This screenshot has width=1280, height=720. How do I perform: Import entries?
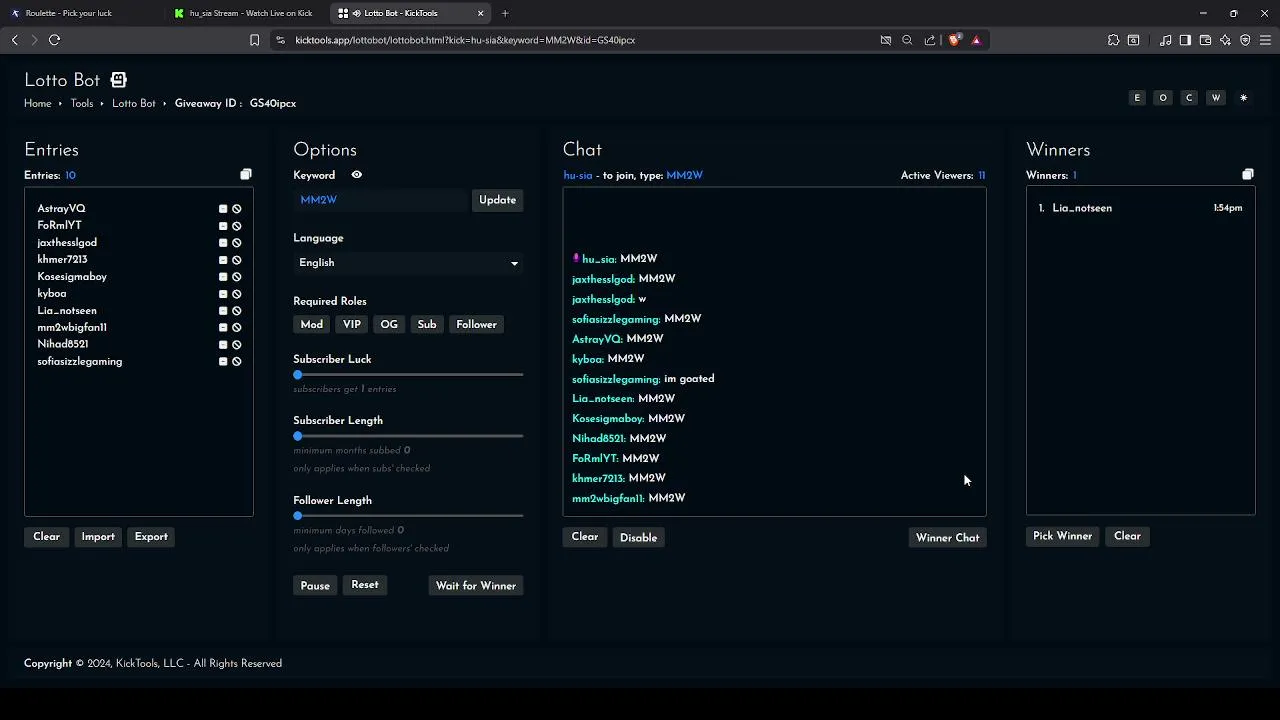[x=98, y=537]
